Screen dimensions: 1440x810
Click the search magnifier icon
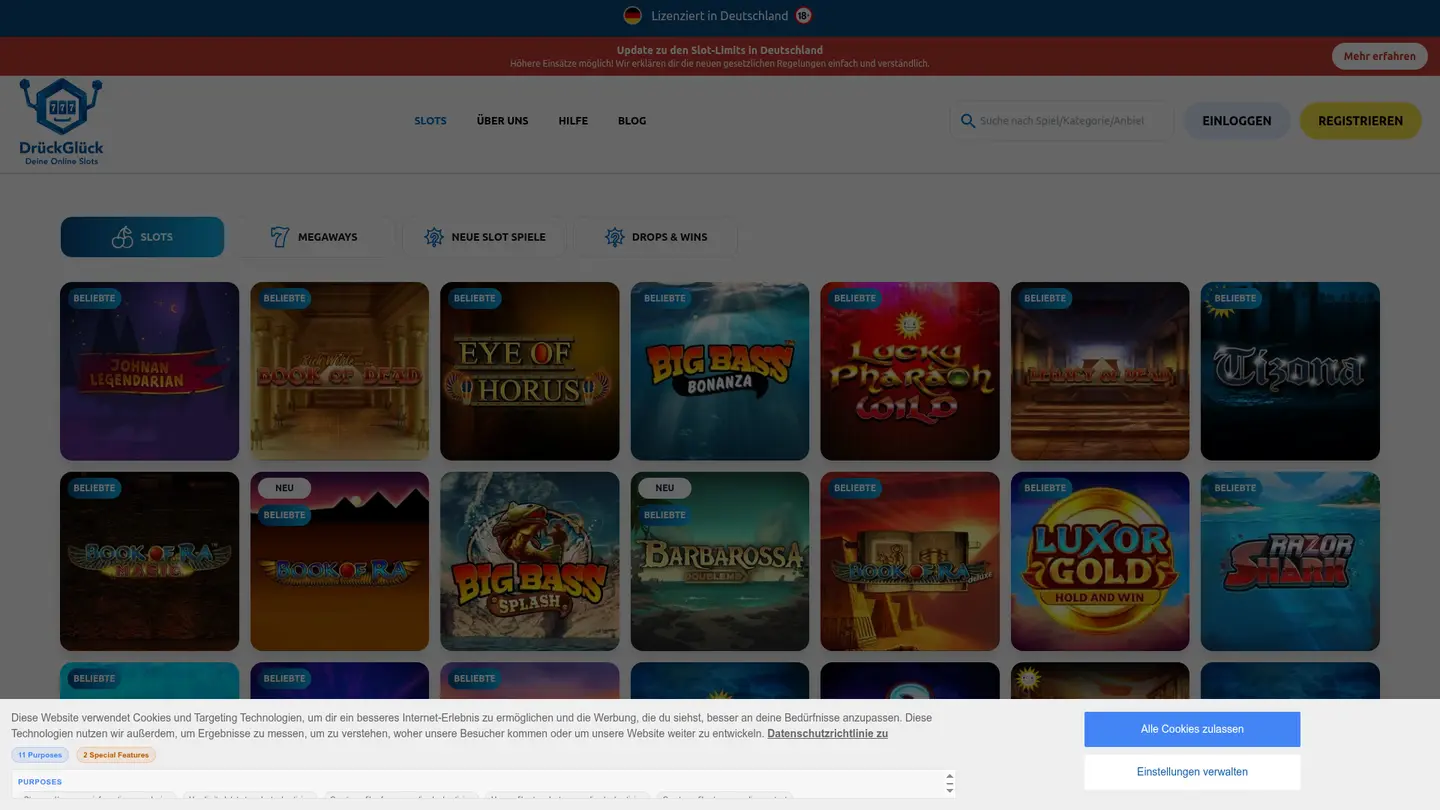[x=967, y=121]
